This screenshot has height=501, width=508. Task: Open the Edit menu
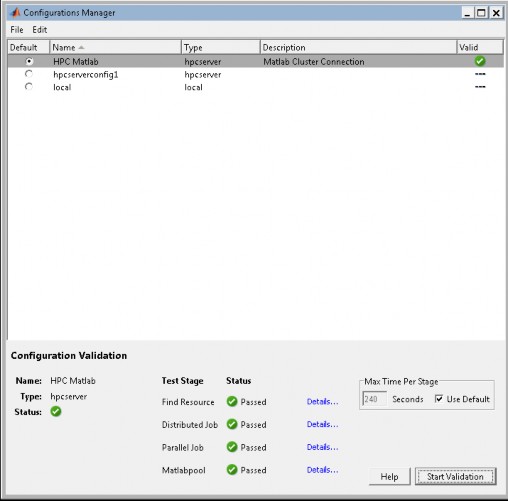click(40, 30)
